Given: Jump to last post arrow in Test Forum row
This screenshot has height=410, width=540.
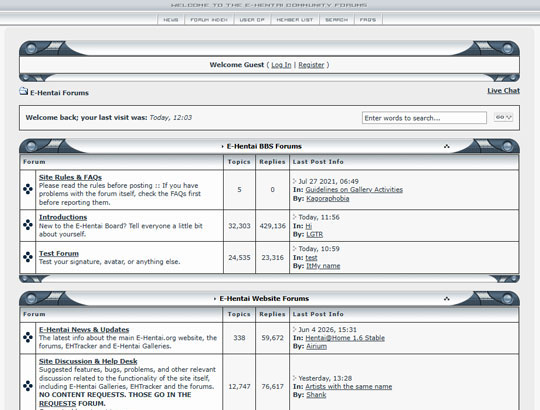Looking at the screenshot, I should [x=294, y=249].
